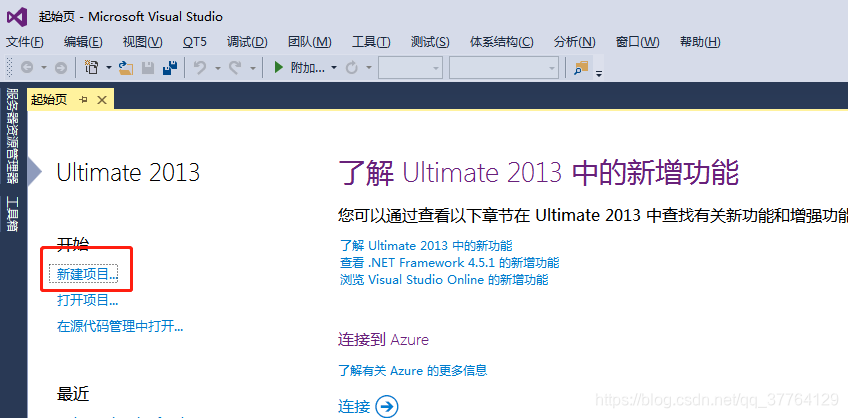
Task: Expand the 附加 debug target dropdown arrow
Action: pos(334,68)
